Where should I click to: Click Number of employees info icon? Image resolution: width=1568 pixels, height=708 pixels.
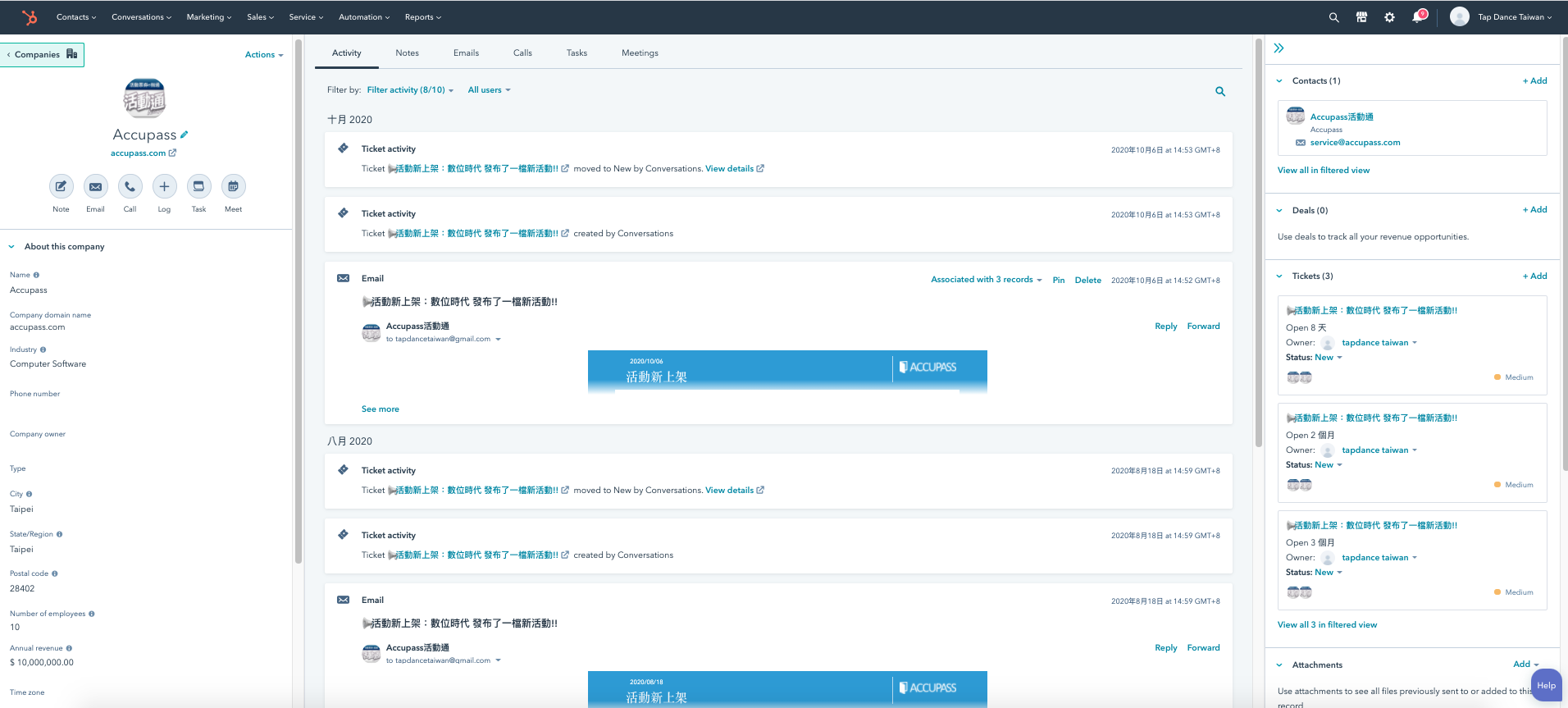coord(91,614)
